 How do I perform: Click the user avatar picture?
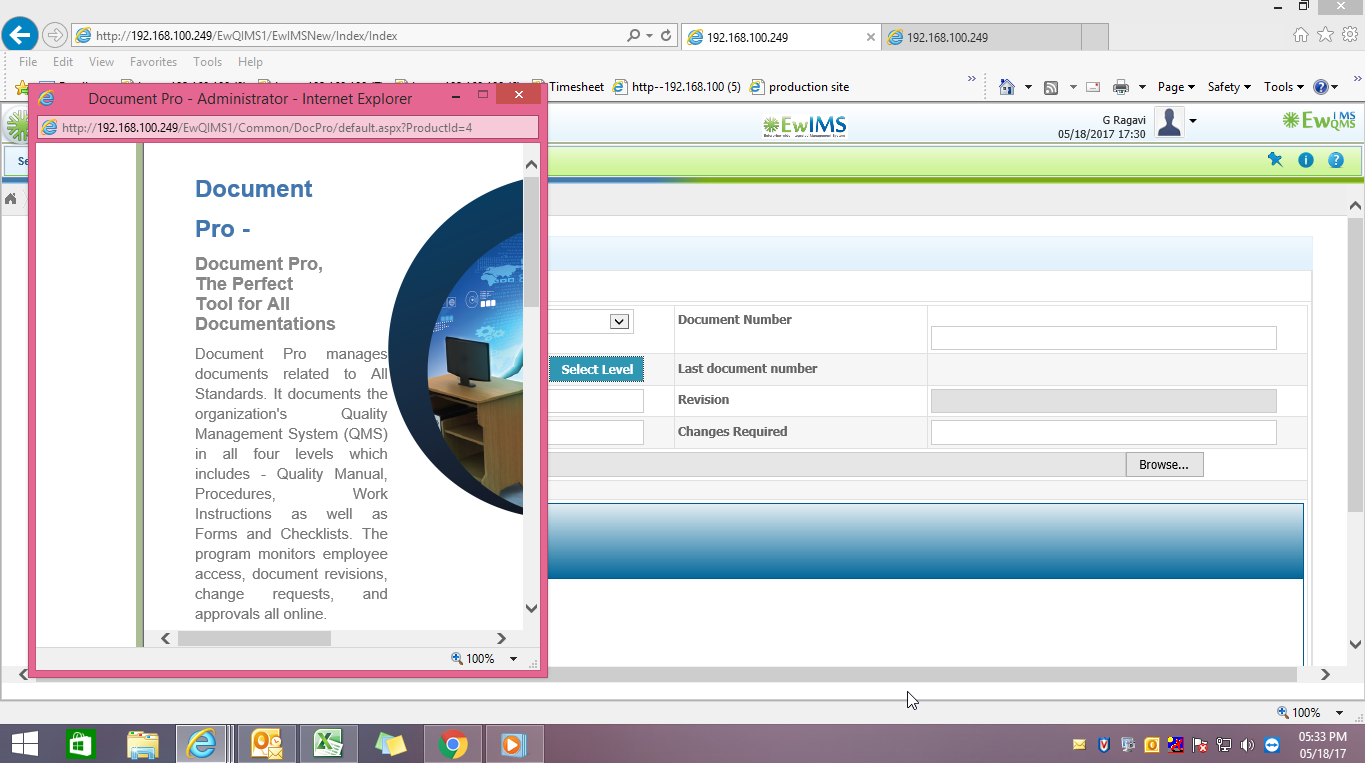click(x=1169, y=122)
